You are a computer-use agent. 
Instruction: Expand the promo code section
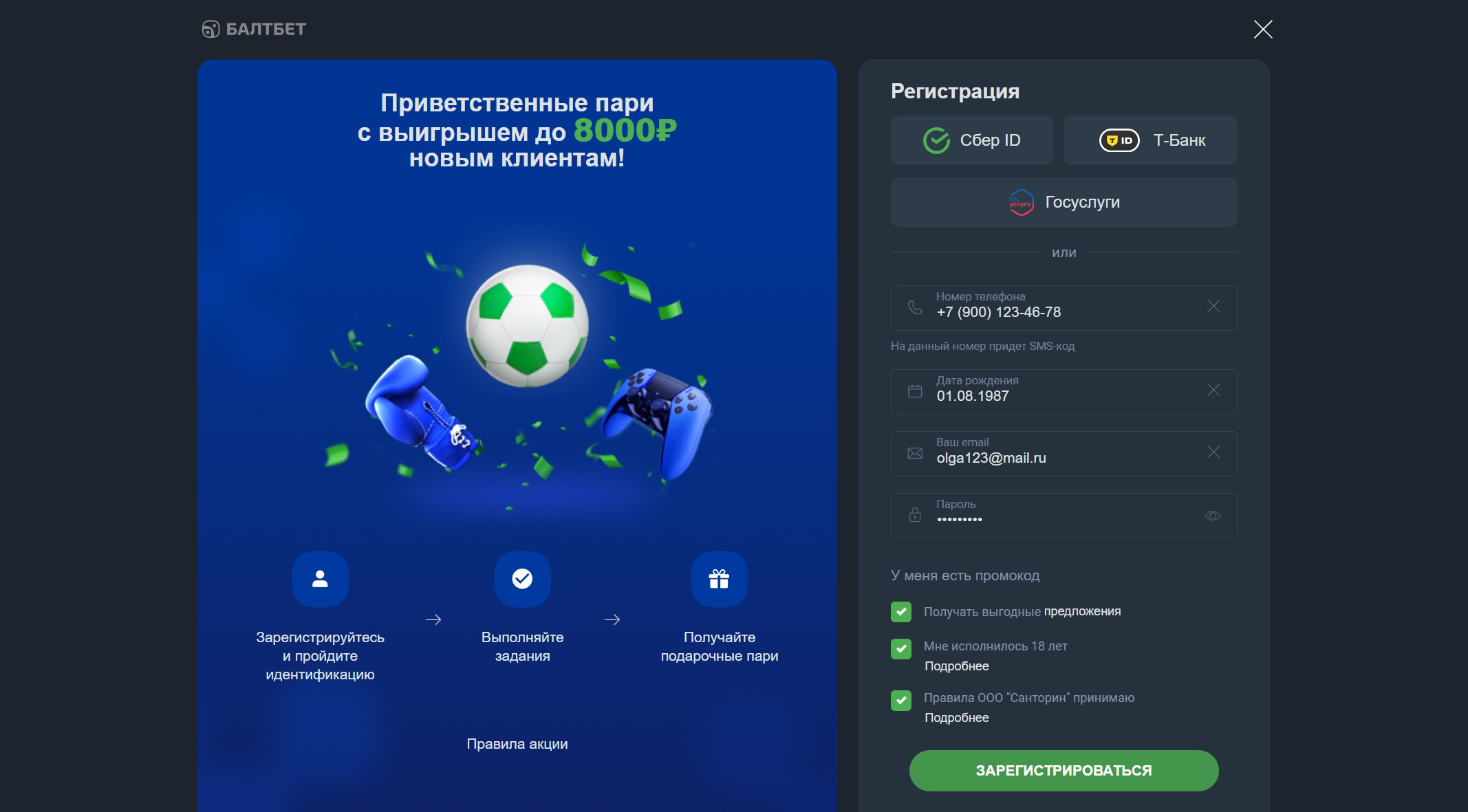pyautogui.click(x=965, y=575)
